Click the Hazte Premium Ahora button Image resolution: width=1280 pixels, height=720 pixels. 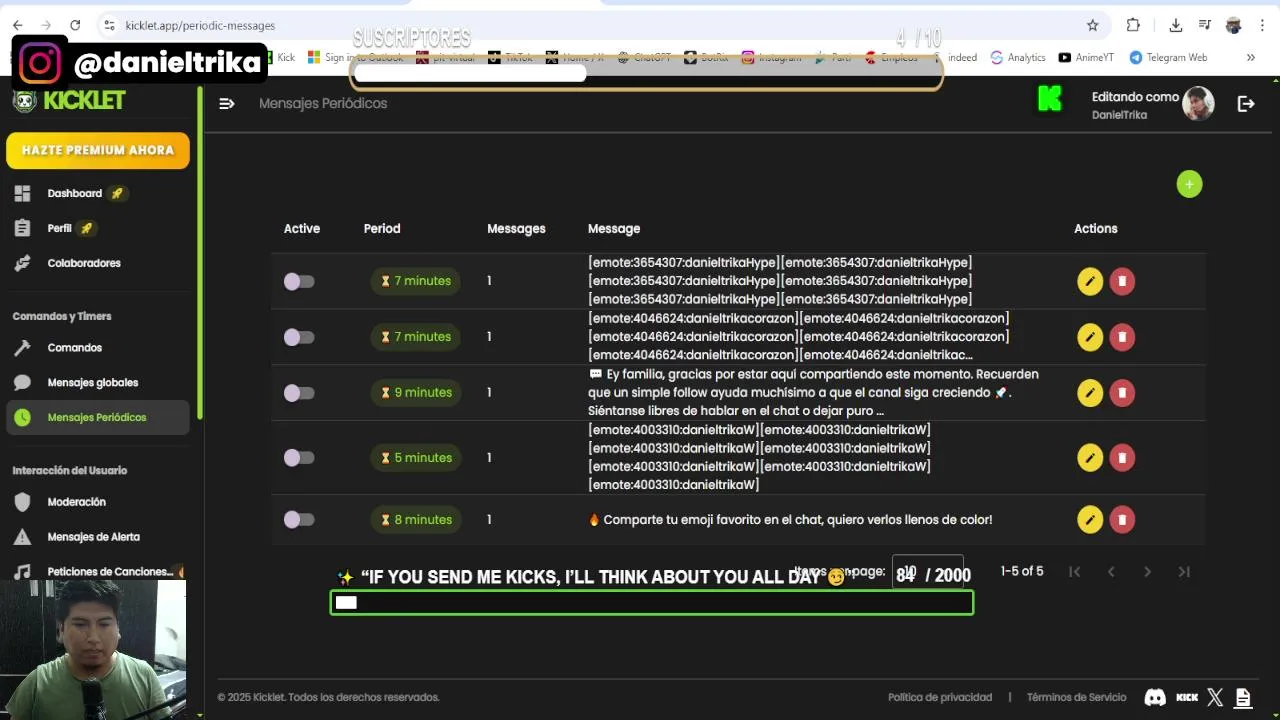coord(98,150)
